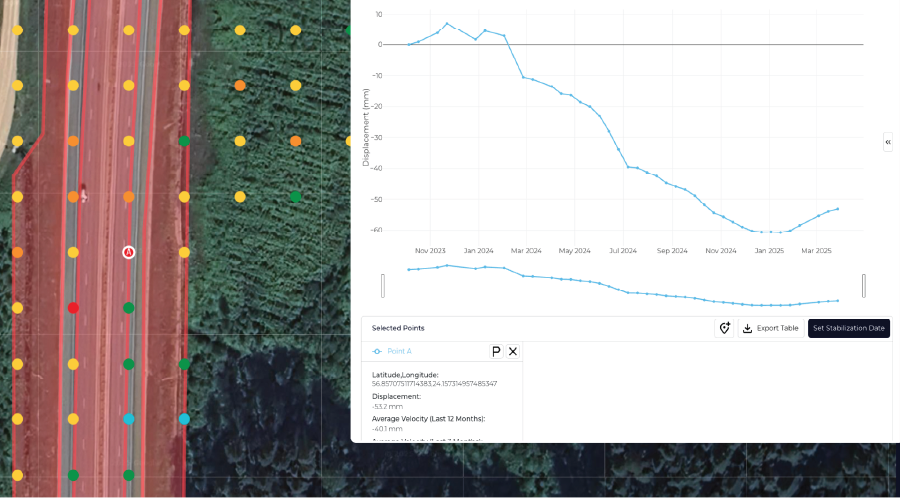This screenshot has height=498, width=900.
Task: Grab the left handle of the time range slider
Action: click(383, 286)
